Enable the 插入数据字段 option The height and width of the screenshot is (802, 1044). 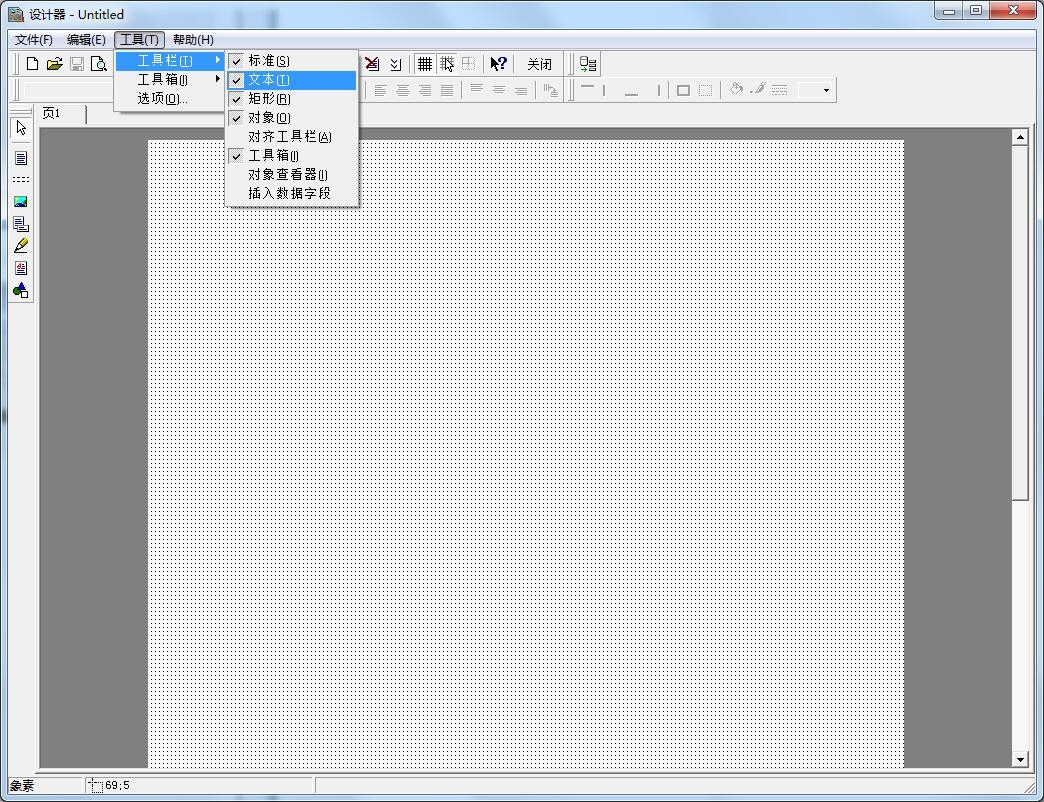point(292,193)
